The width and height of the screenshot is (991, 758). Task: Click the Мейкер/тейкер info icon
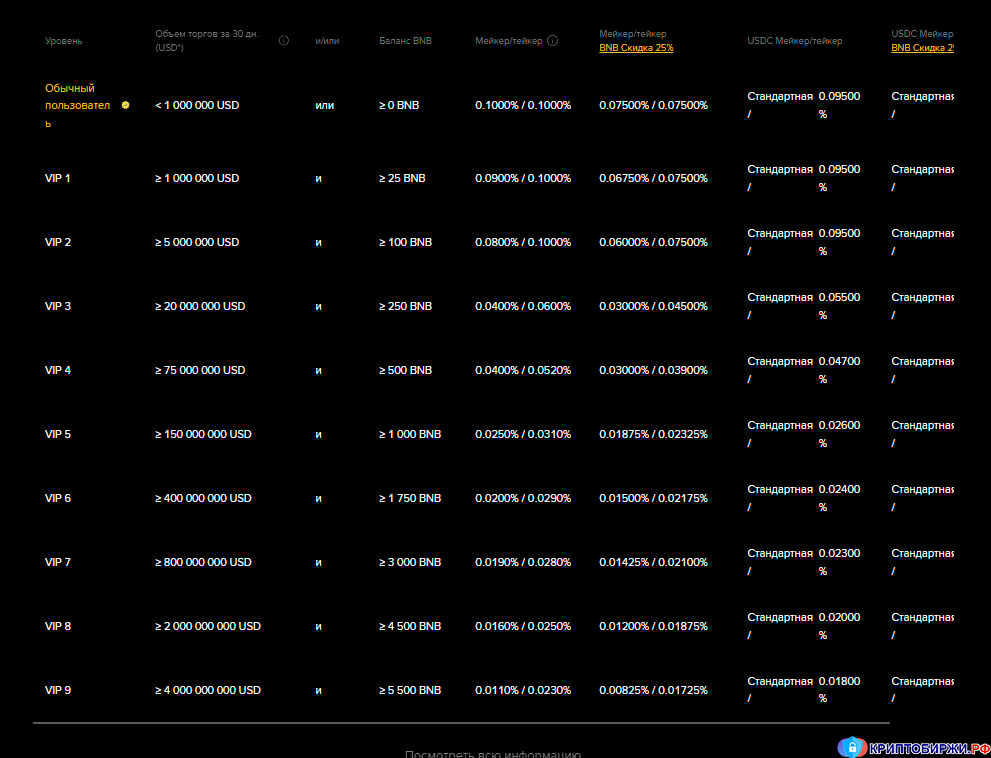pyautogui.click(x=551, y=41)
